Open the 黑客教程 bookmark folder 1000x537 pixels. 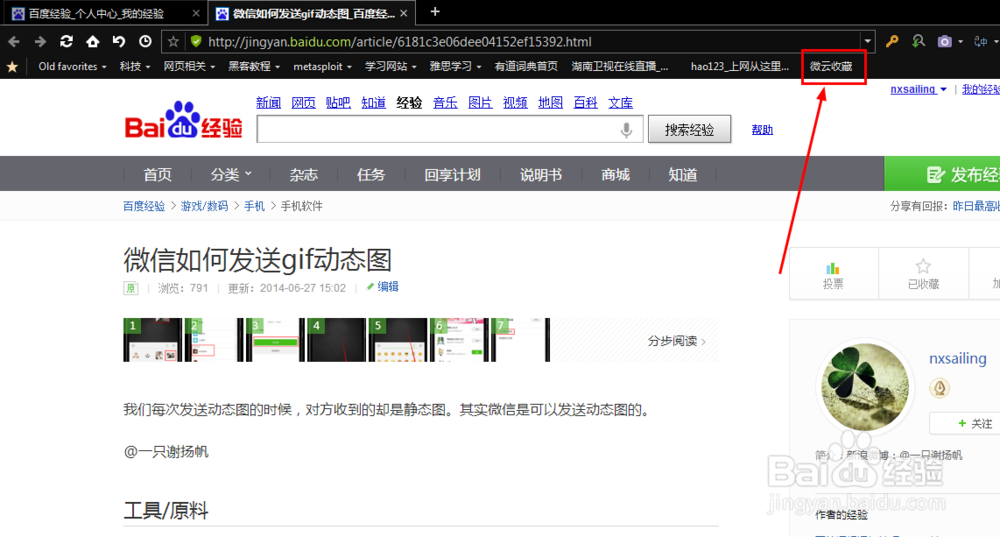point(254,66)
